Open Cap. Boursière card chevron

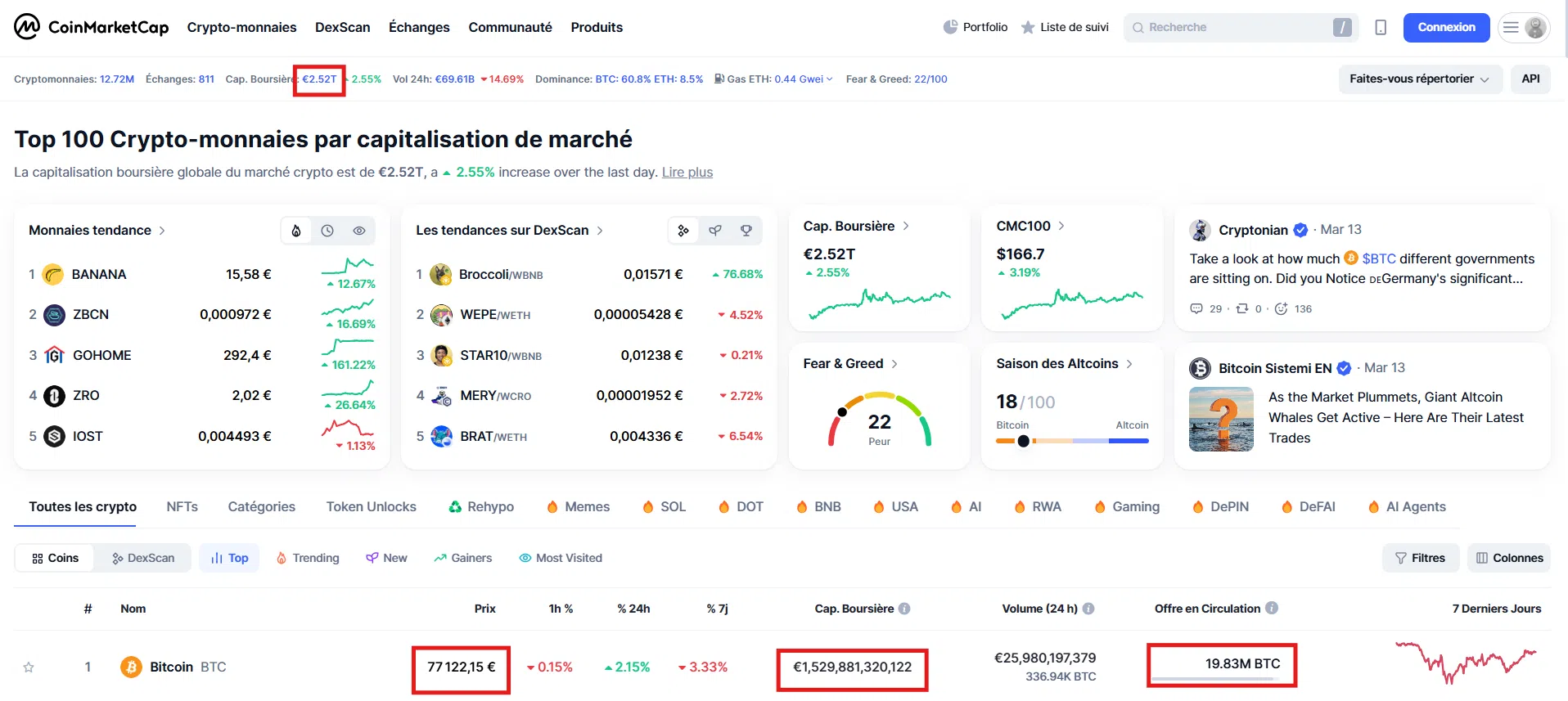(x=906, y=226)
